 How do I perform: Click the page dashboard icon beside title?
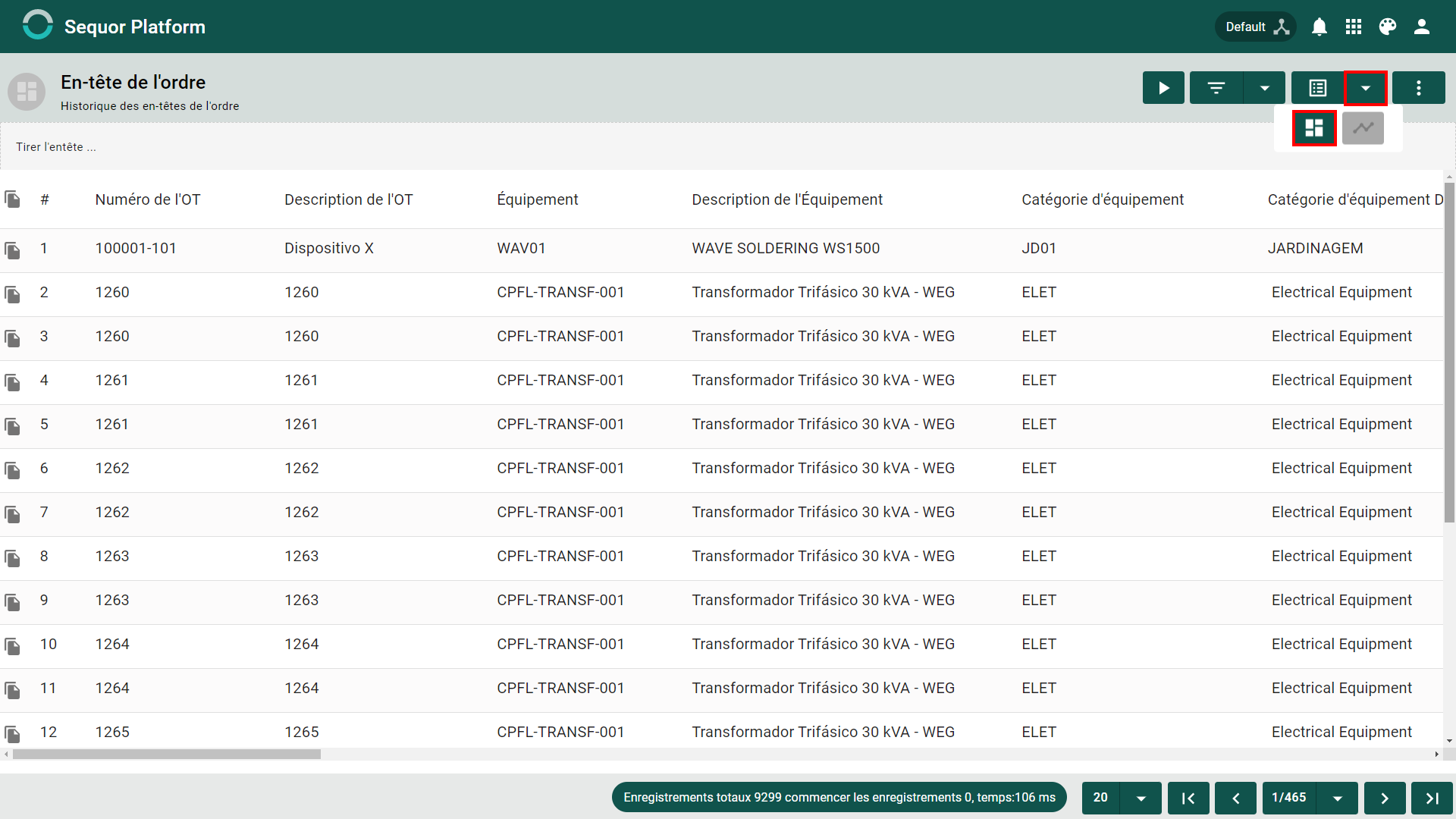coord(27,92)
